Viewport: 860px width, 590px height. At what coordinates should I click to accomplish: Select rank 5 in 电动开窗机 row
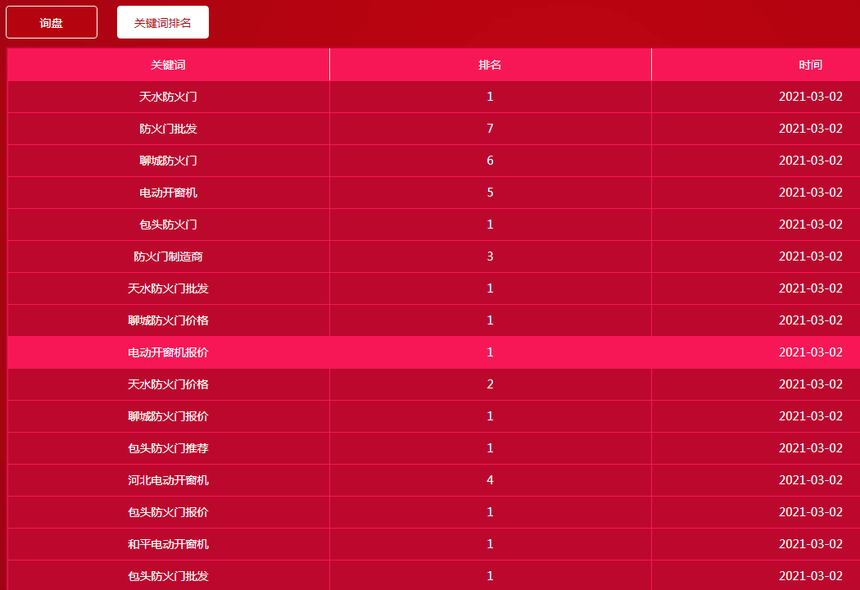coord(490,192)
